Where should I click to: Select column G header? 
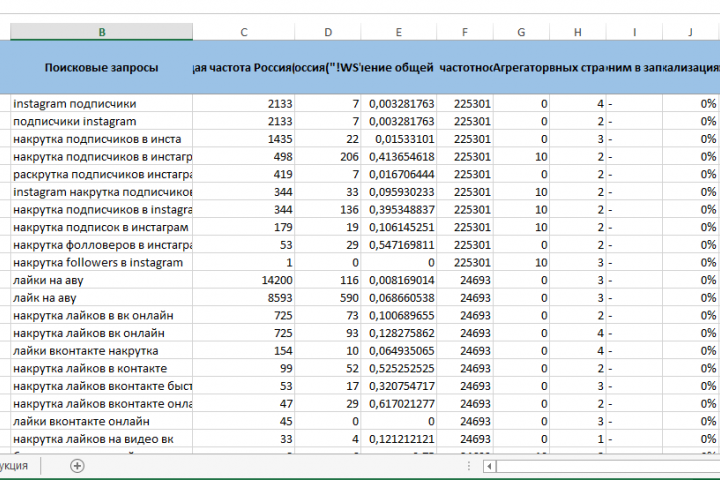(x=521, y=32)
